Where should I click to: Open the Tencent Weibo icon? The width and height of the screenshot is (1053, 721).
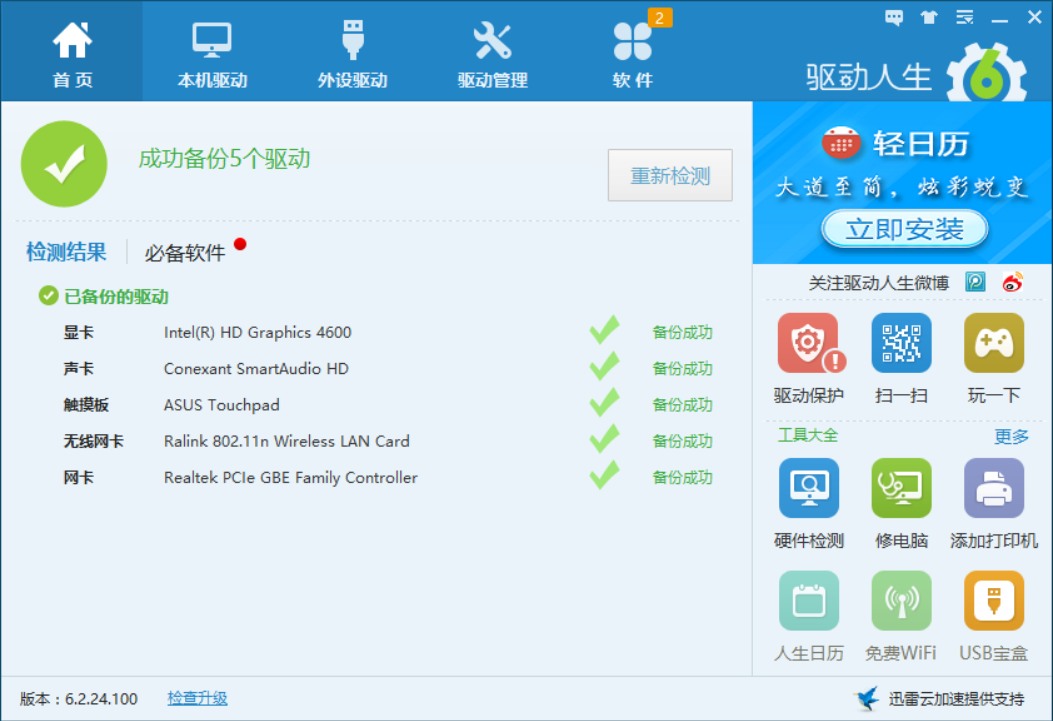tap(975, 282)
